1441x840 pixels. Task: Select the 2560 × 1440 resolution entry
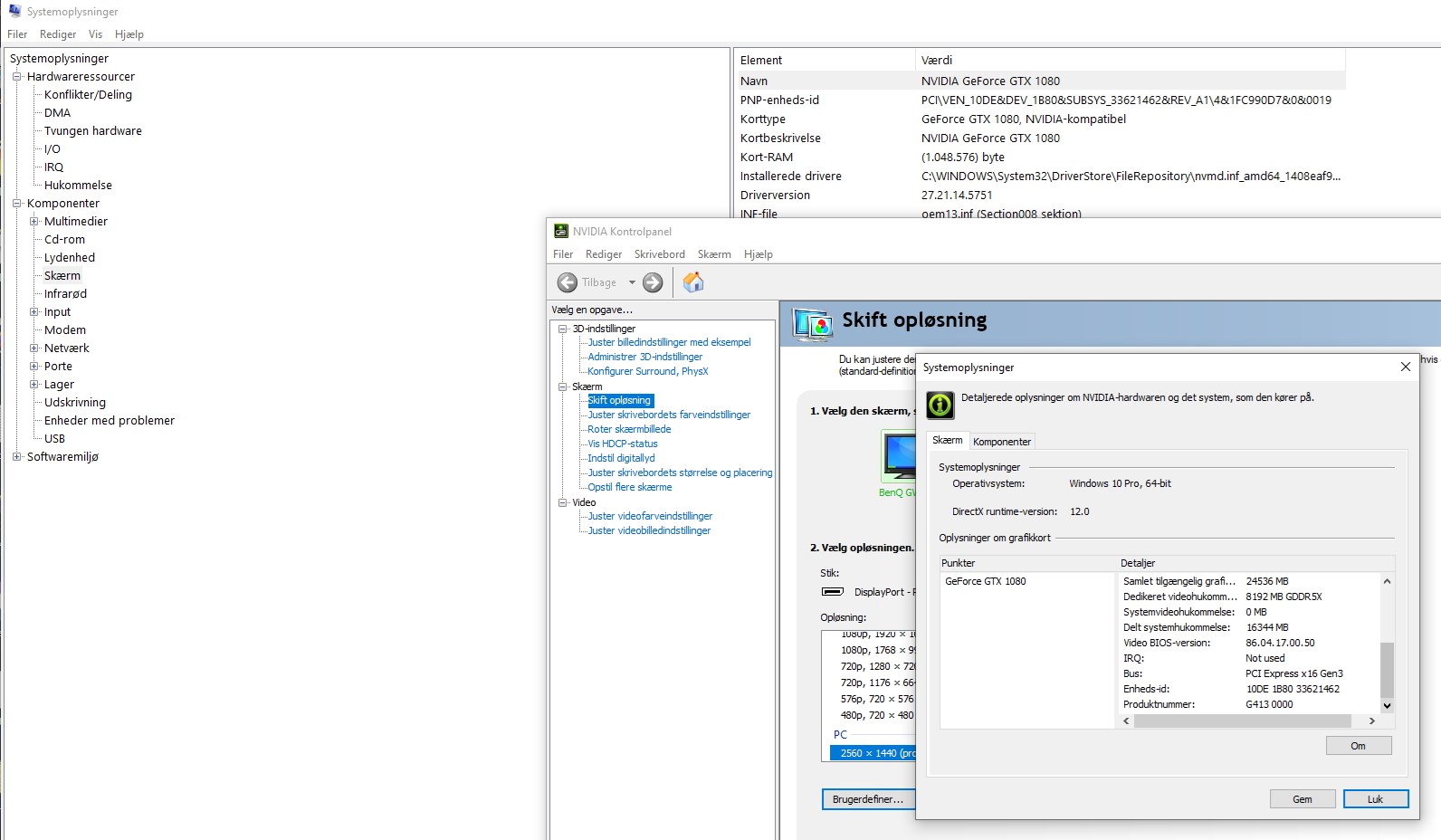pos(873,753)
